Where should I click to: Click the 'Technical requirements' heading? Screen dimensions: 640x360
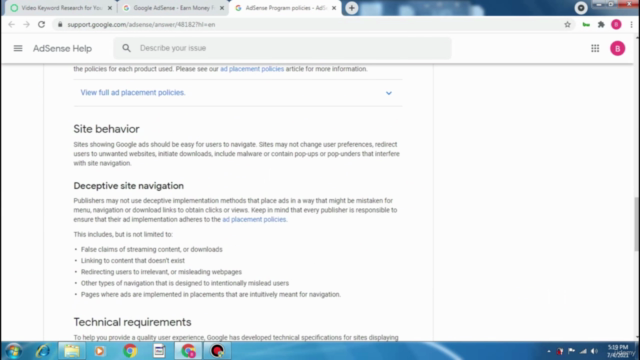132,322
